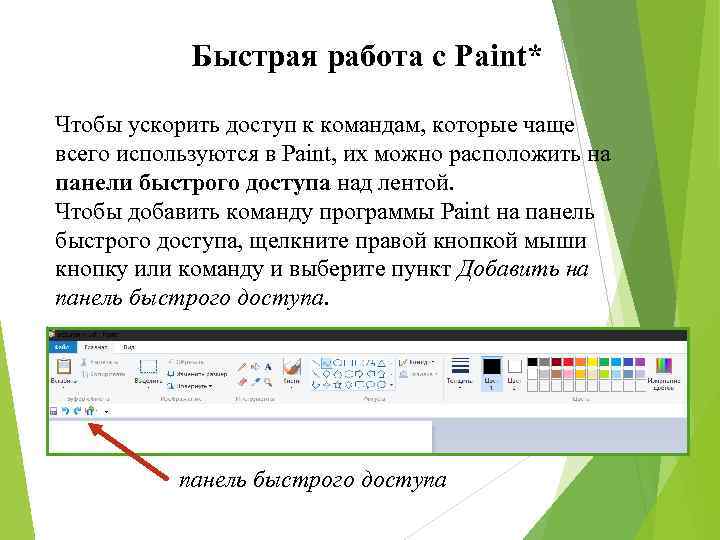Select the Oval shape
This screenshot has height=540, width=720.
click(x=338, y=363)
